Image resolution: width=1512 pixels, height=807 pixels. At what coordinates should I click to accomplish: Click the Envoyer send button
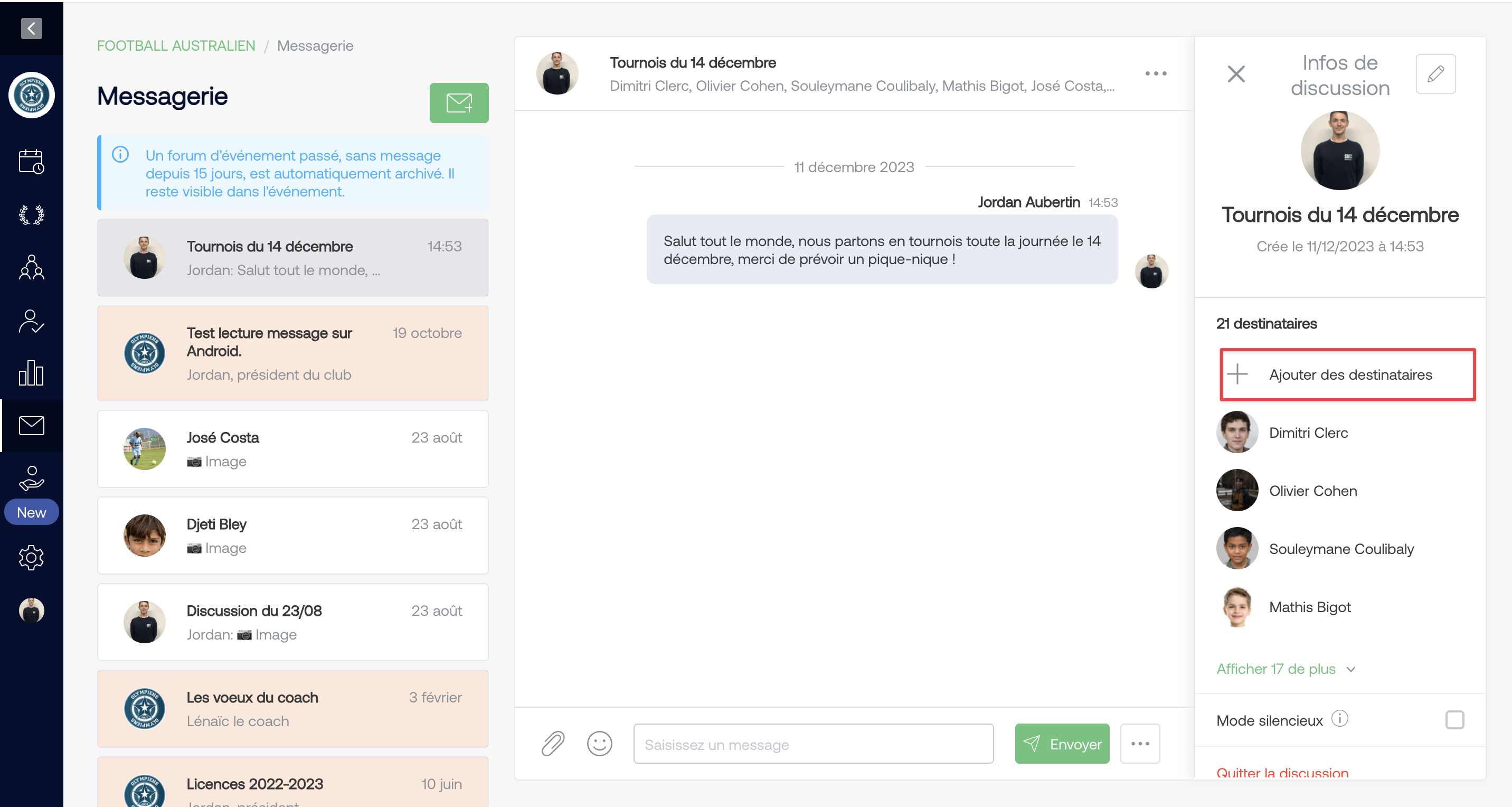1062,744
